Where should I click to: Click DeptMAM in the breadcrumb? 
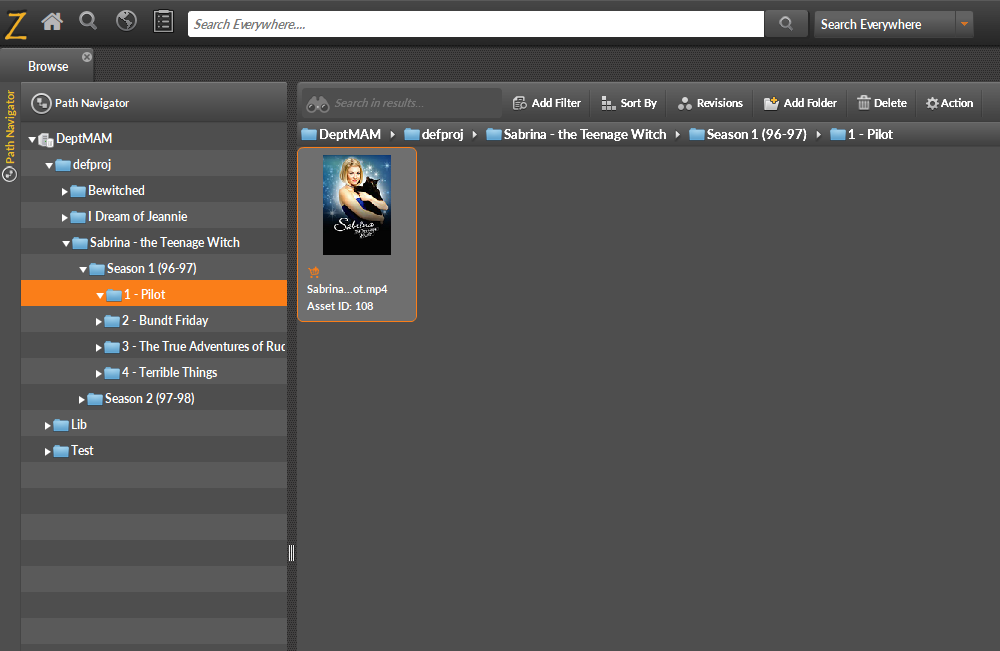(341, 135)
